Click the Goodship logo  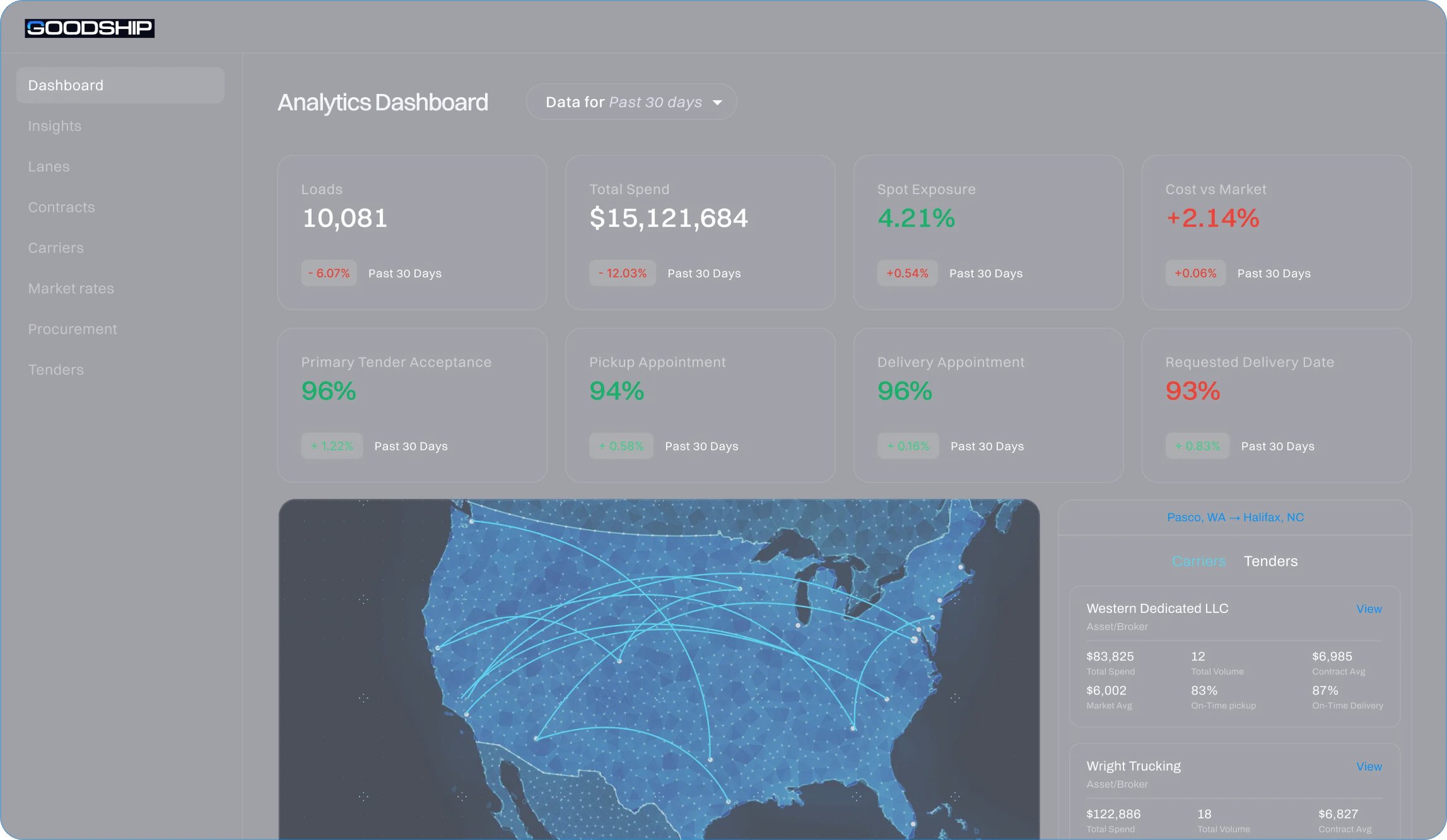coord(90,28)
